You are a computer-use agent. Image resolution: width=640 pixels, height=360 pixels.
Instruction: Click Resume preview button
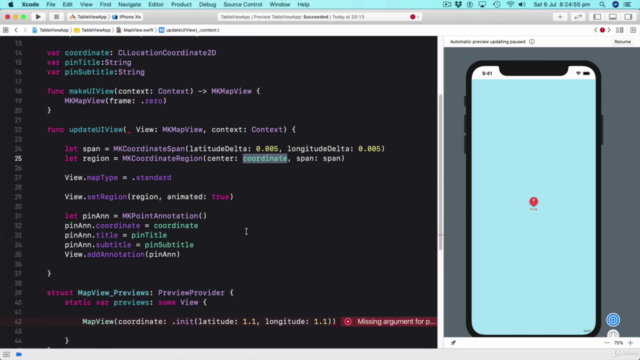pos(622,42)
